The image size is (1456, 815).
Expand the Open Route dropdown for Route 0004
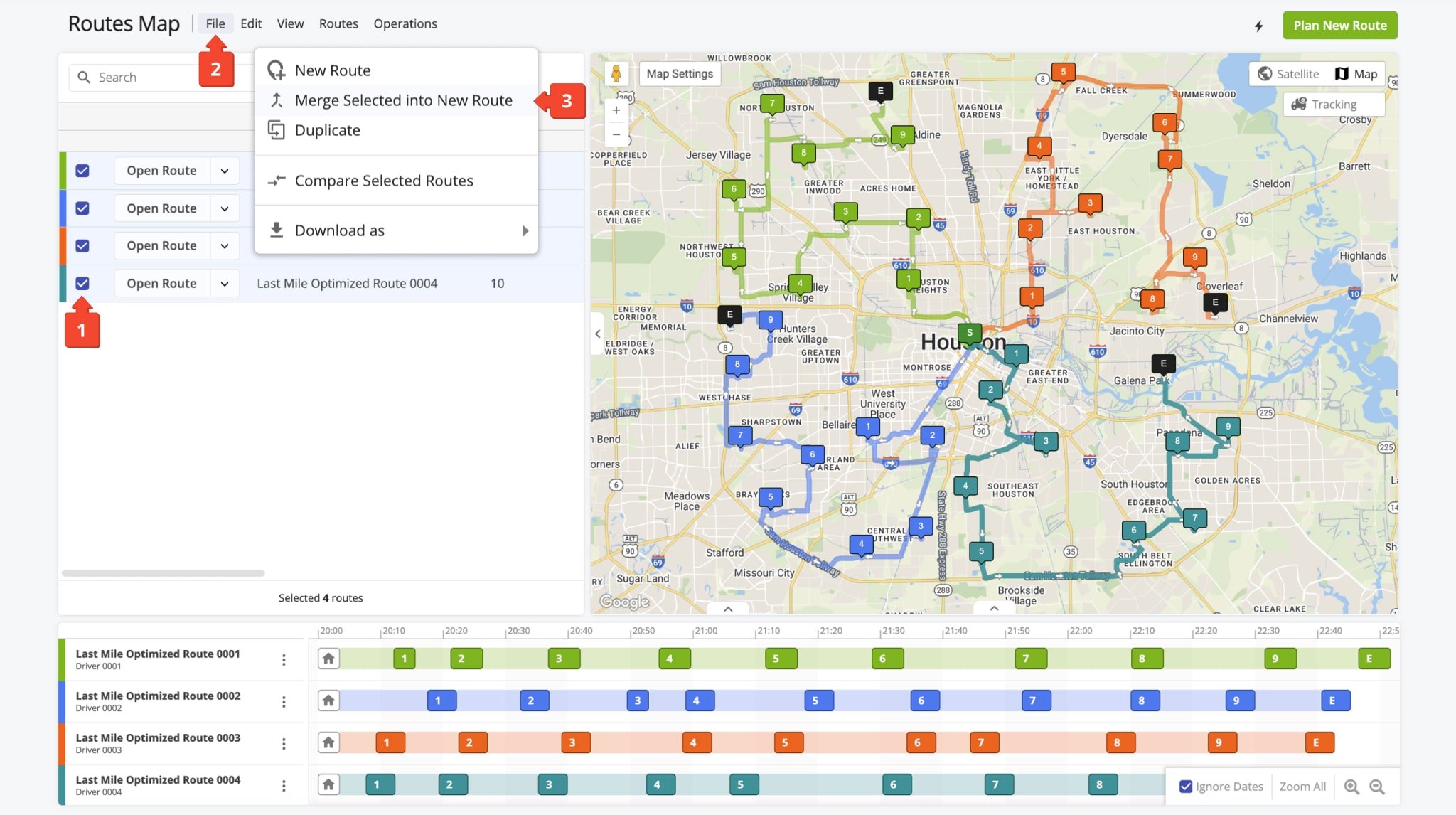point(225,283)
